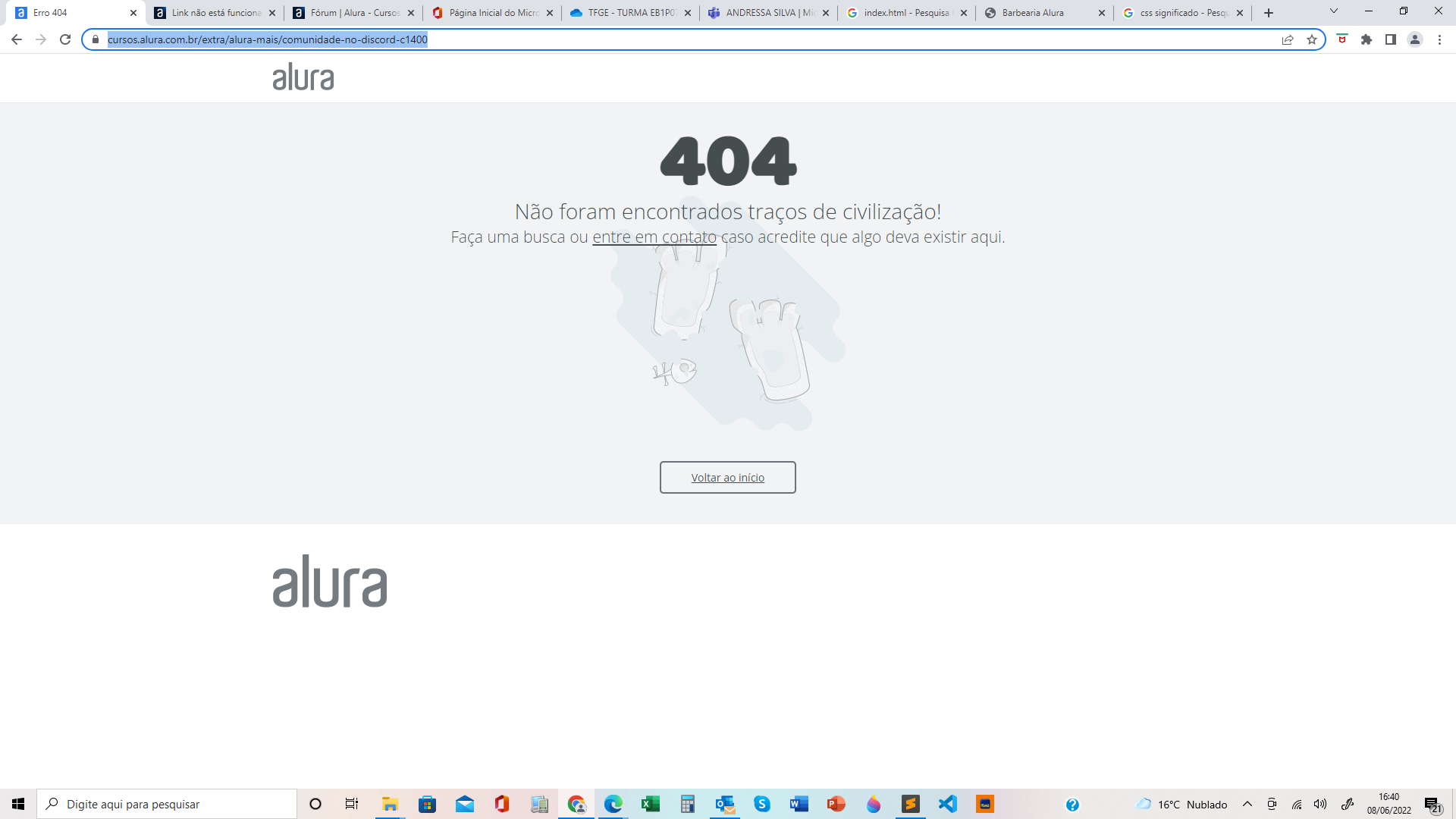This screenshot has height=819, width=1456.
Task: Click the 'entre em contato' link
Action: point(654,237)
